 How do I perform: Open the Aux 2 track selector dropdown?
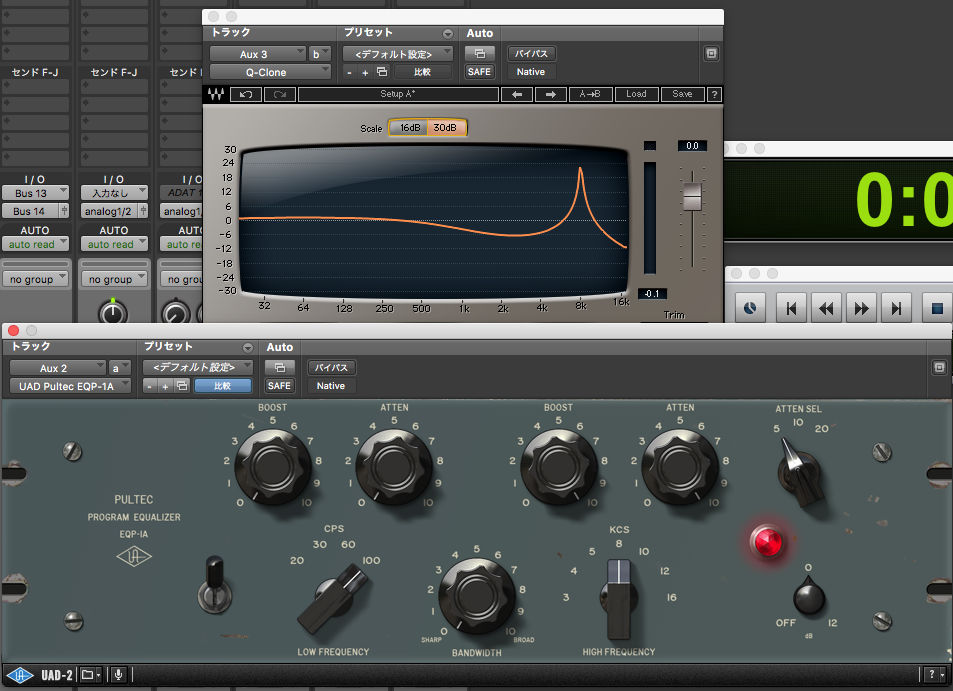tap(58, 368)
